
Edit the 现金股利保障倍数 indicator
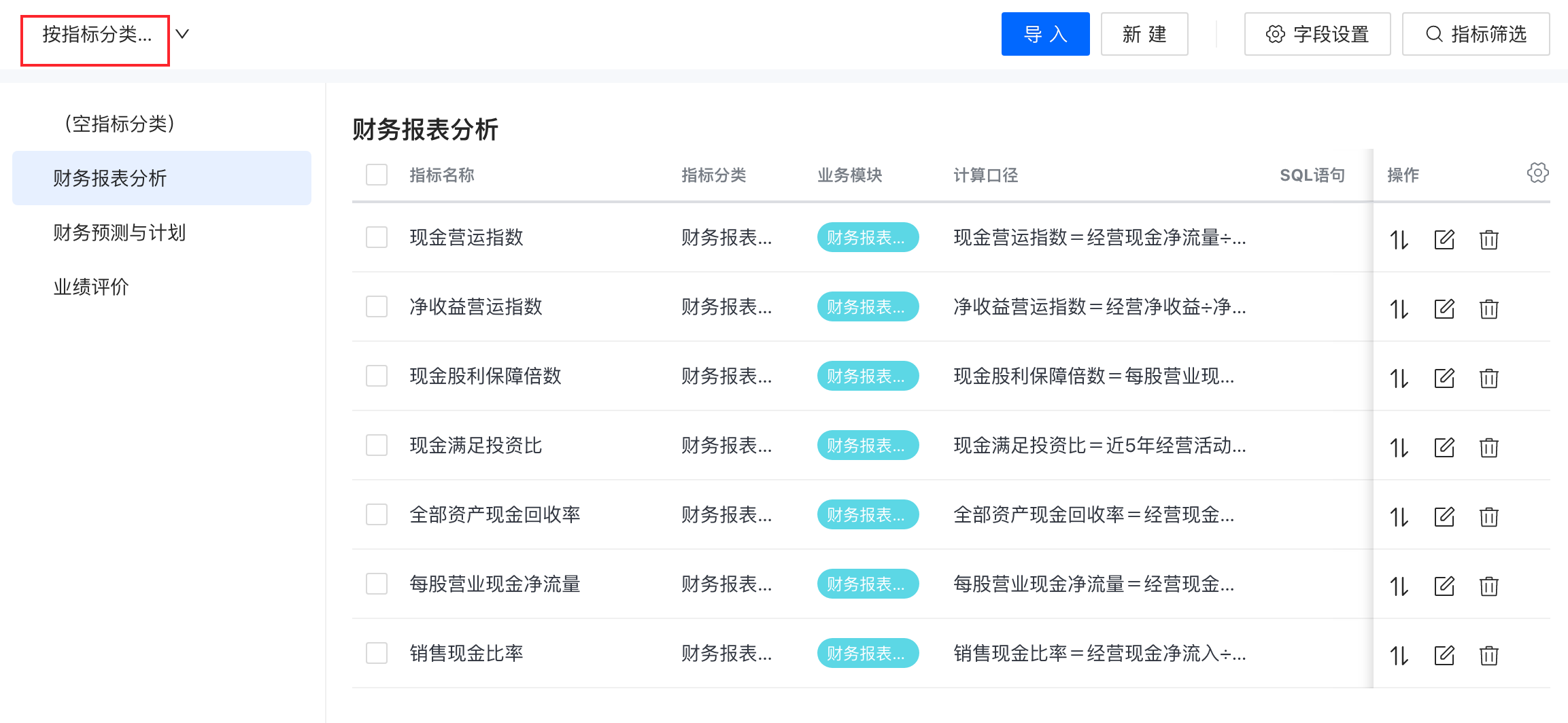(1444, 378)
